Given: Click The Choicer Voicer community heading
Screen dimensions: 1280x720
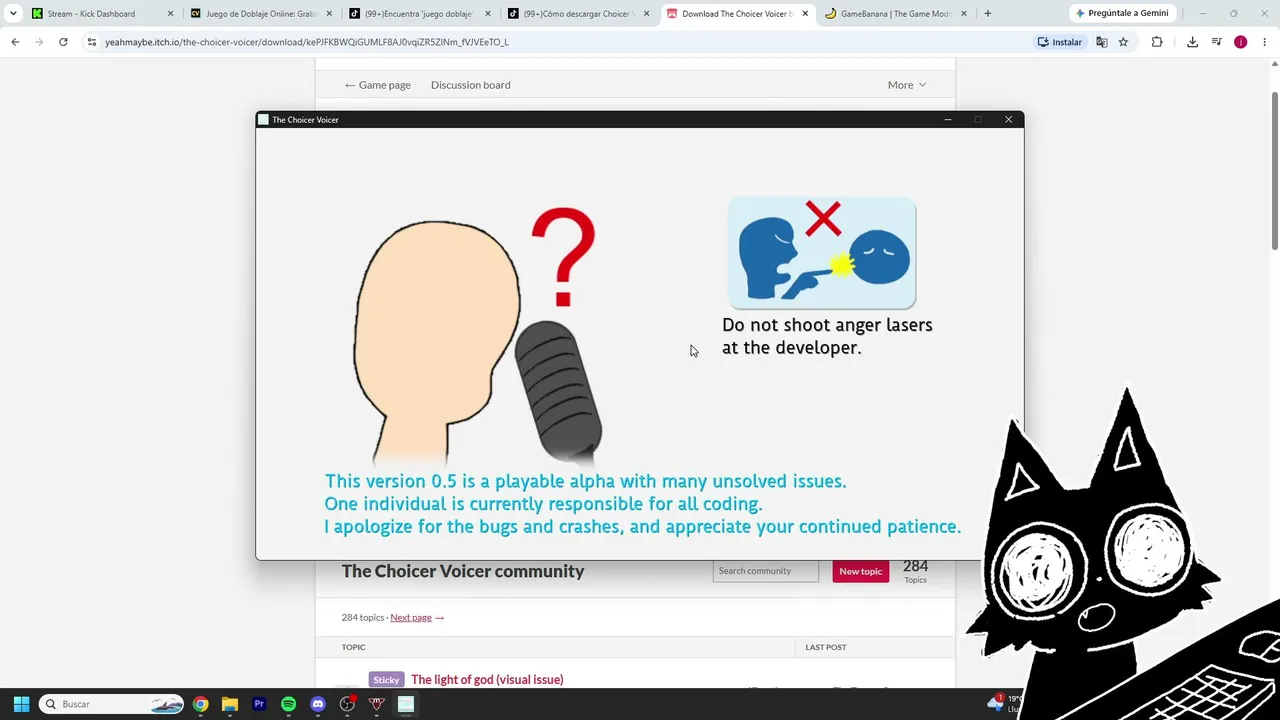Looking at the screenshot, I should [x=463, y=571].
